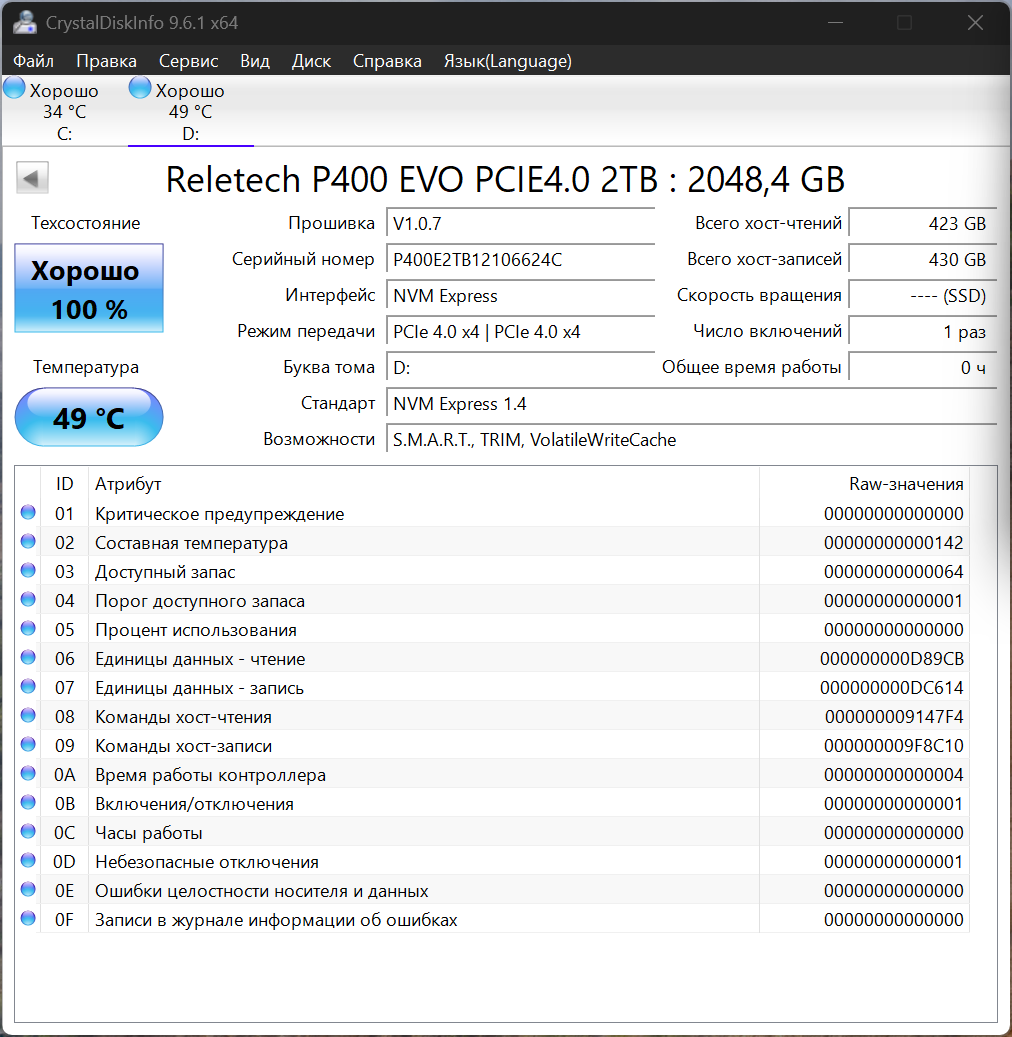Click the power on count value 1 раз
The height and width of the screenshot is (1037, 1012).
click(x=923, y=331)
